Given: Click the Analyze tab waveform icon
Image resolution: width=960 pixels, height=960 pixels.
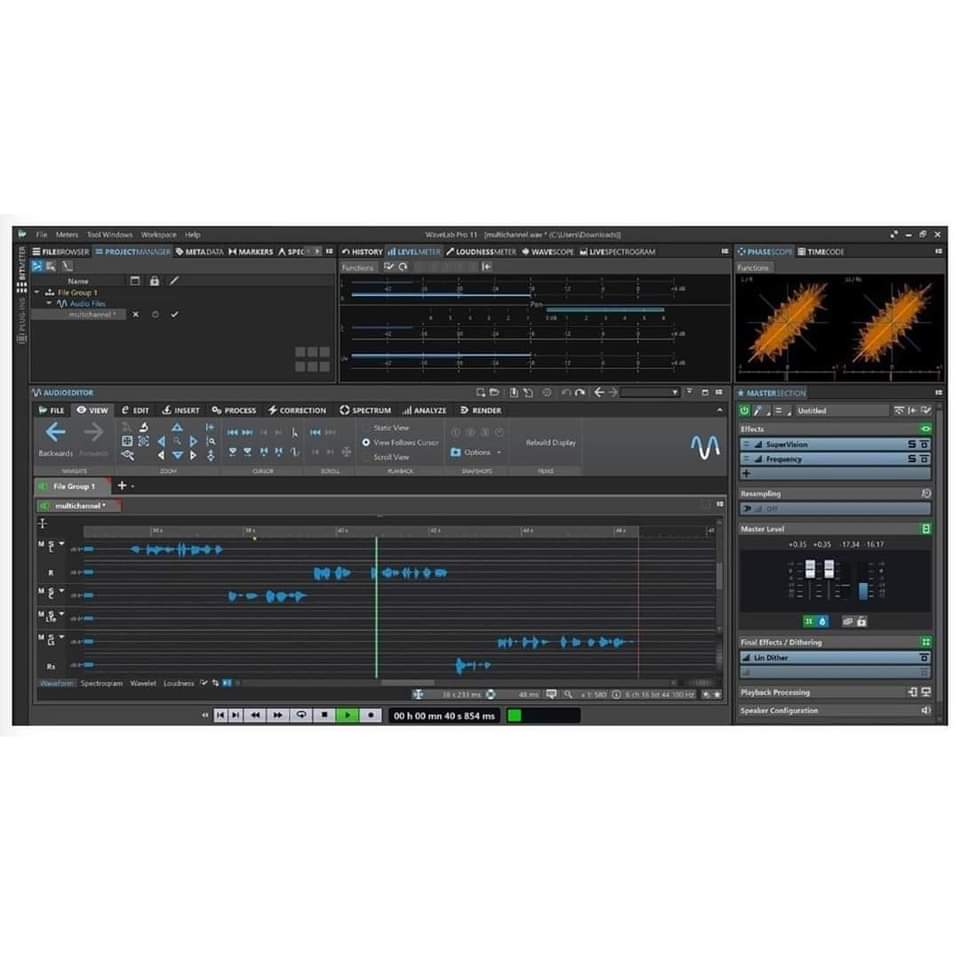Looking at the screenshot, I should (x=409, y=410).
